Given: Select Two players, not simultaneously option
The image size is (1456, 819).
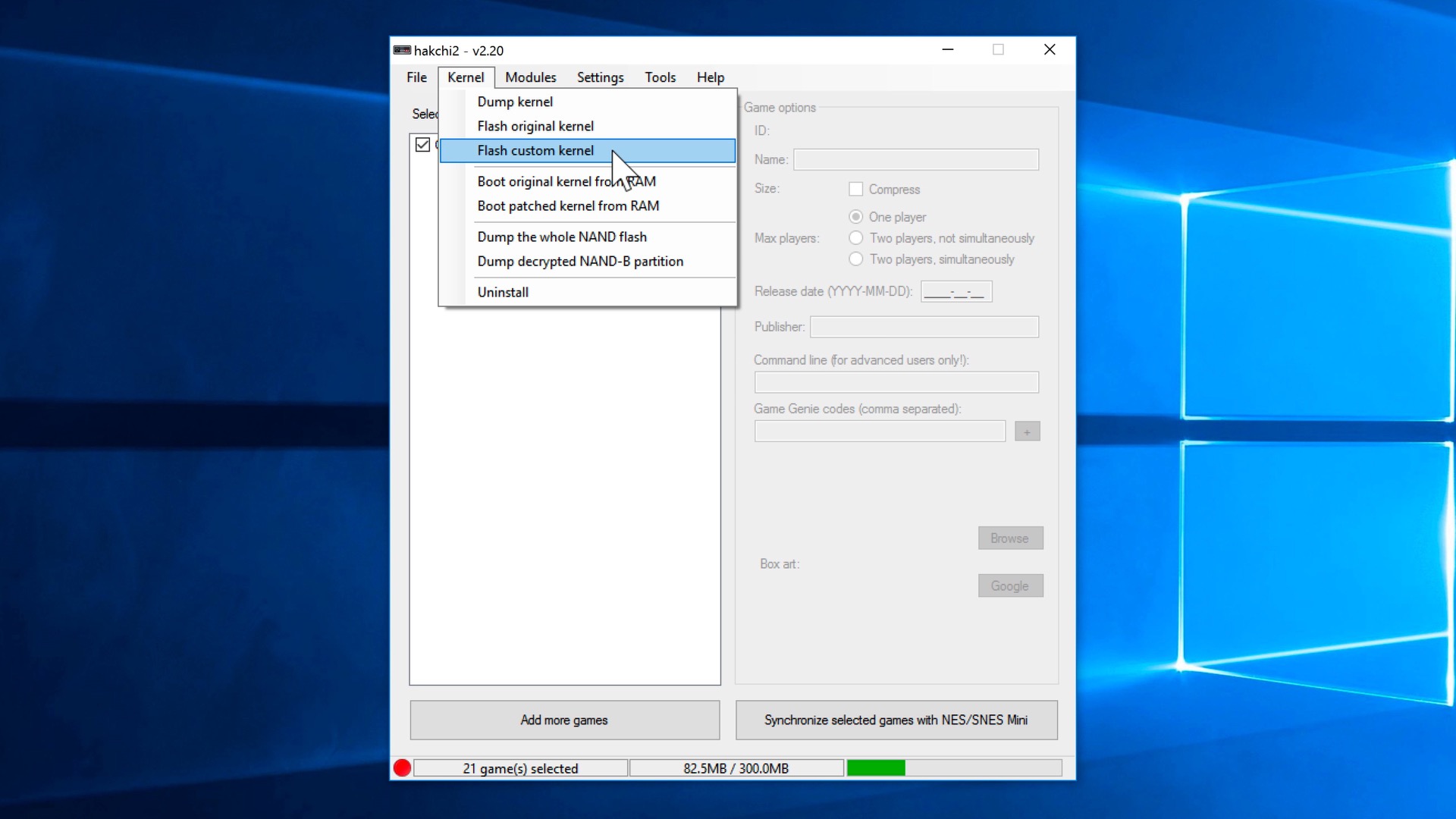Looking at the screenshot, I should click(x=856, y=238).
